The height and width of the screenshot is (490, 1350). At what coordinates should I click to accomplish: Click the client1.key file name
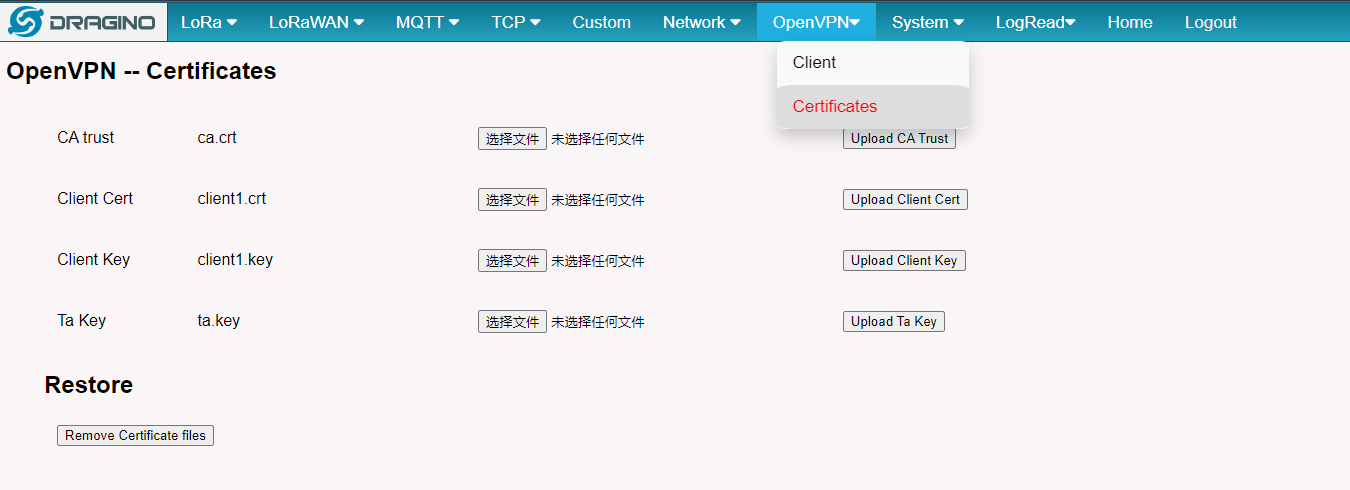[235, 260]
